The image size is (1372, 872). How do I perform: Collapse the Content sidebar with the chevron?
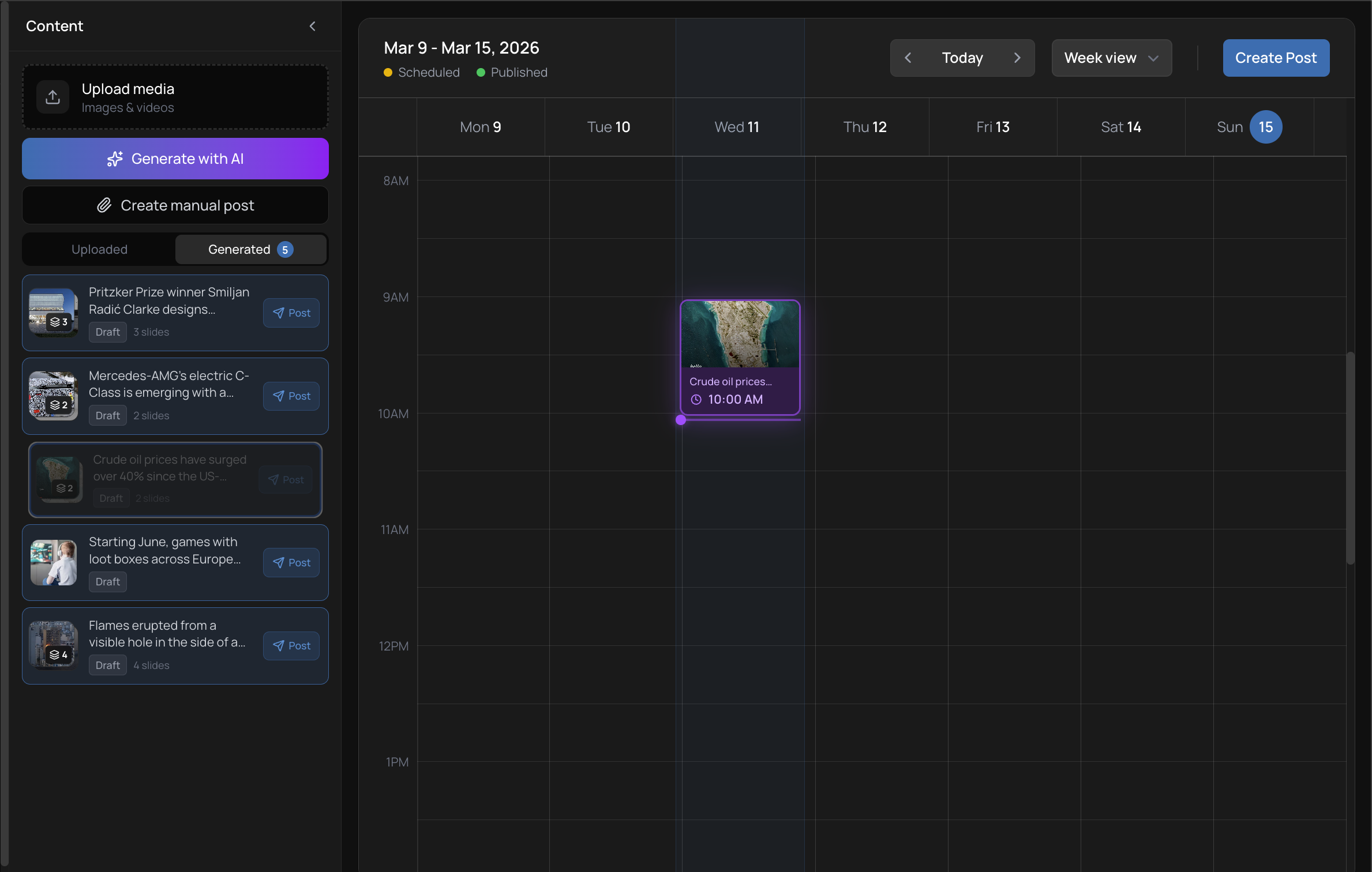pyautogui.click(x=313, y=26)
